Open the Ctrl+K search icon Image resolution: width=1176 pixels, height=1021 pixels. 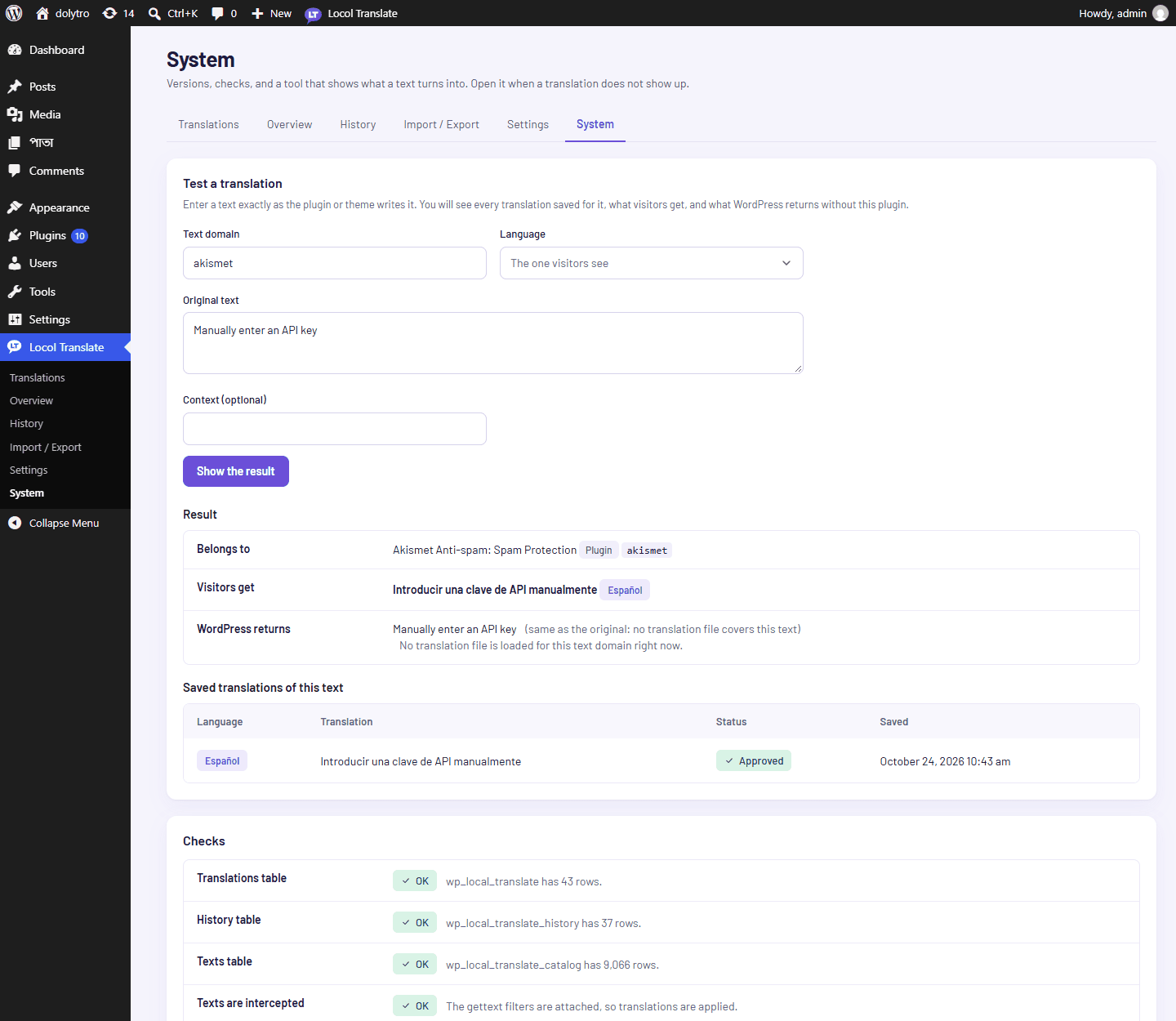[154, 13]
